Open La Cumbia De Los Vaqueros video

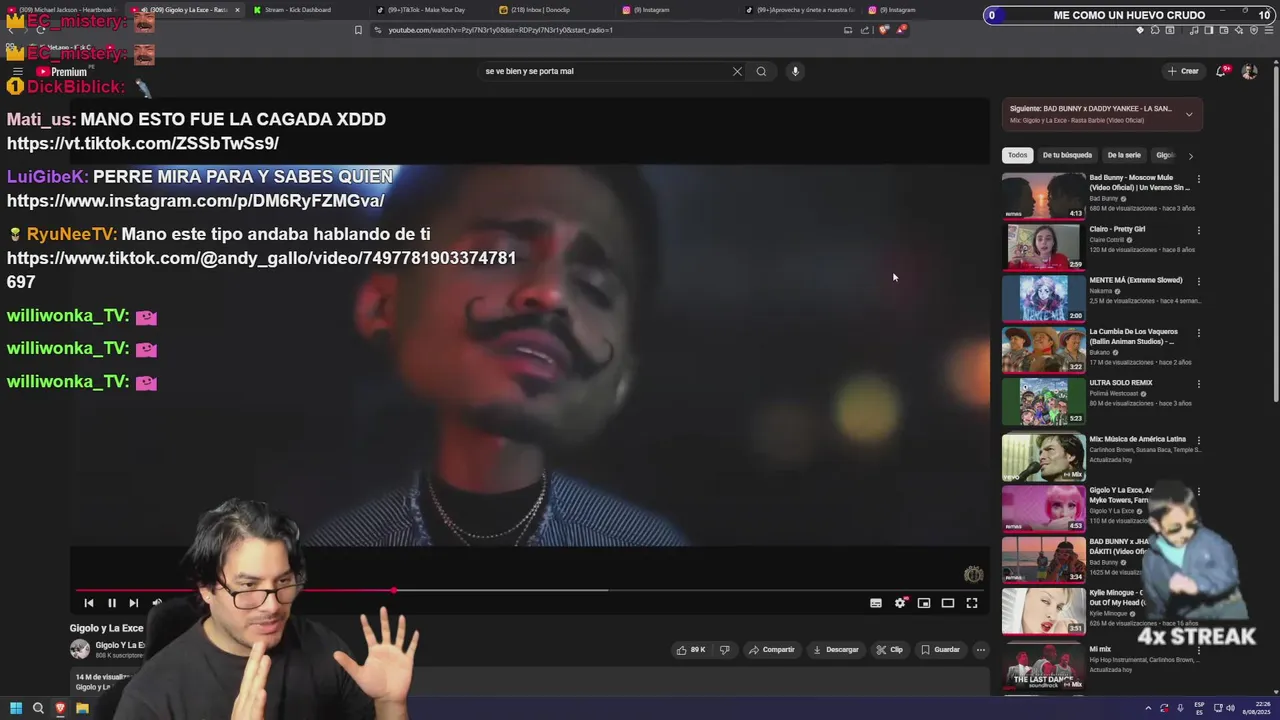(x=1043, y=349)
